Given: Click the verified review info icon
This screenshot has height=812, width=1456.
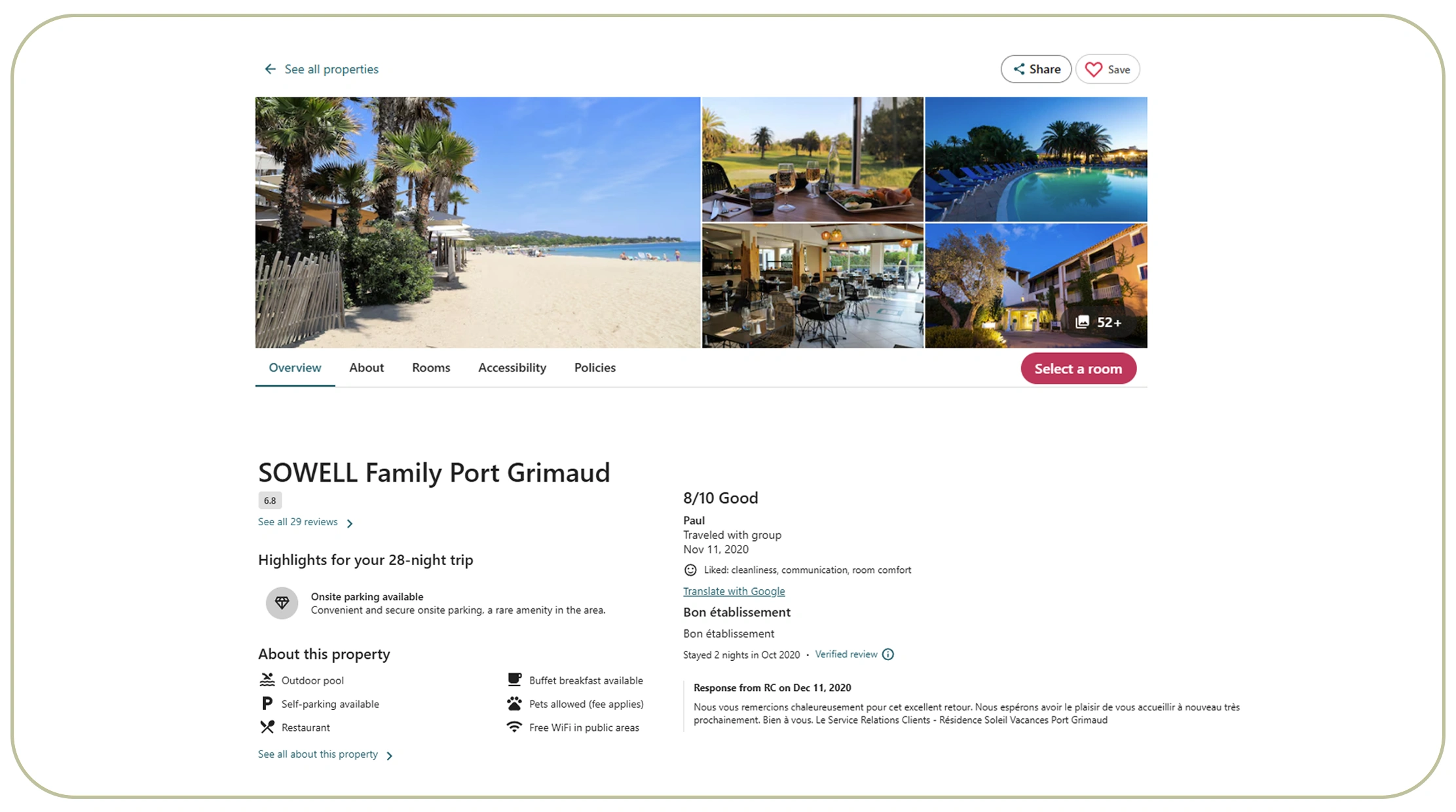Looking at the screenshot, I should coord(888,654).
